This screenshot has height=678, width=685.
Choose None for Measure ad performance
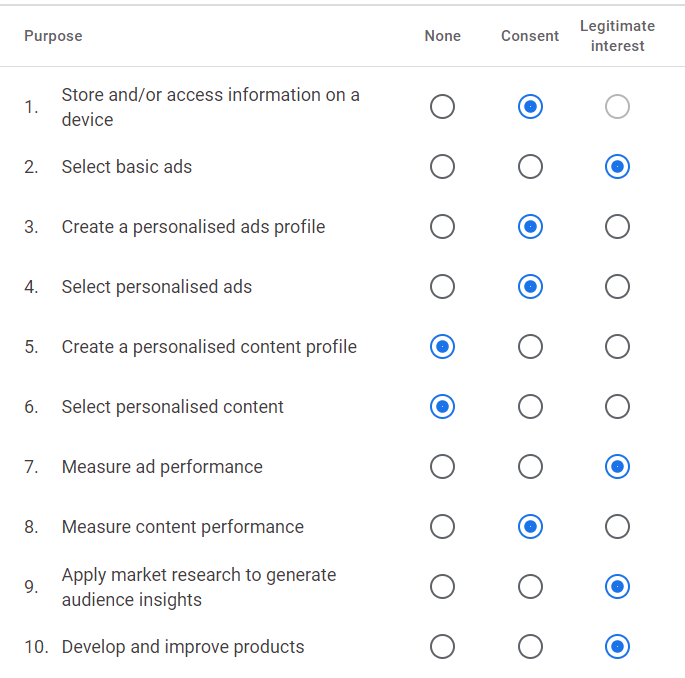pyautogui.click(x=442, y=467)
